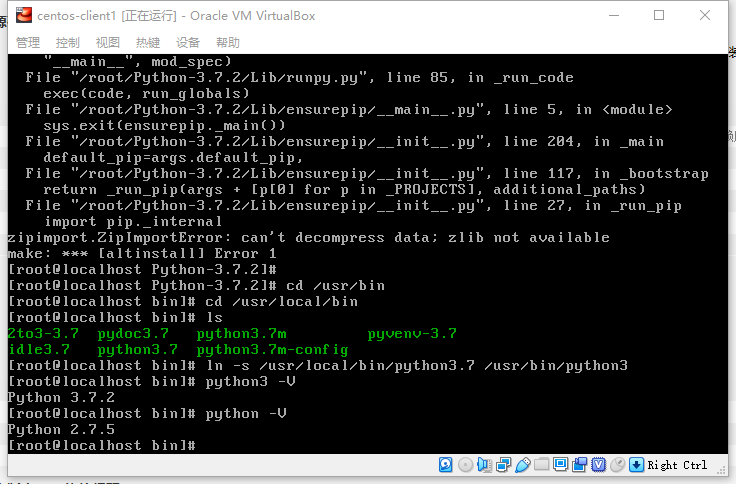The width and height of the screenshot is (736, 484).
Task: Open the 视图 menu
Action: pos(107,43)
